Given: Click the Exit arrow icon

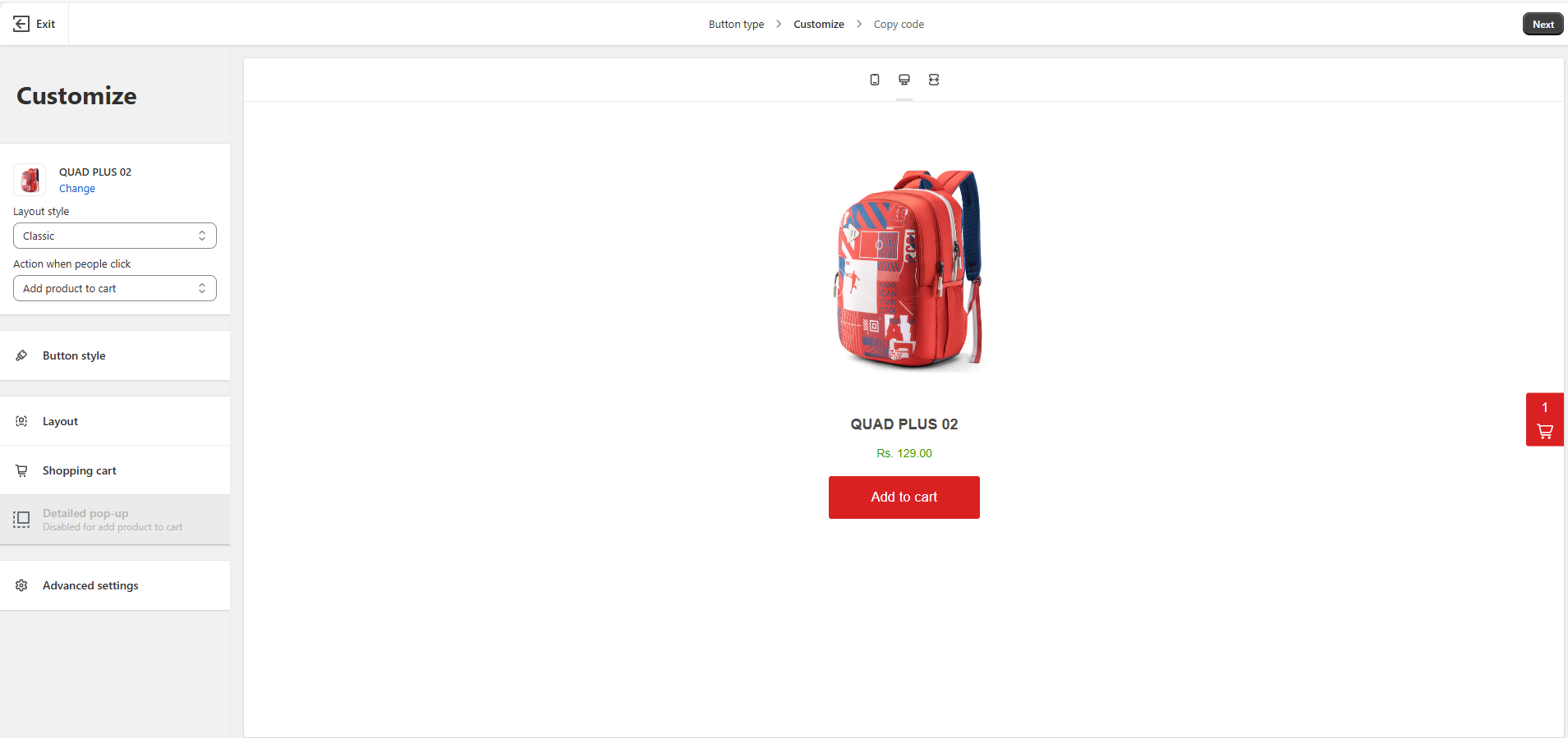Looking at the screenshot, I should [21, 24].
